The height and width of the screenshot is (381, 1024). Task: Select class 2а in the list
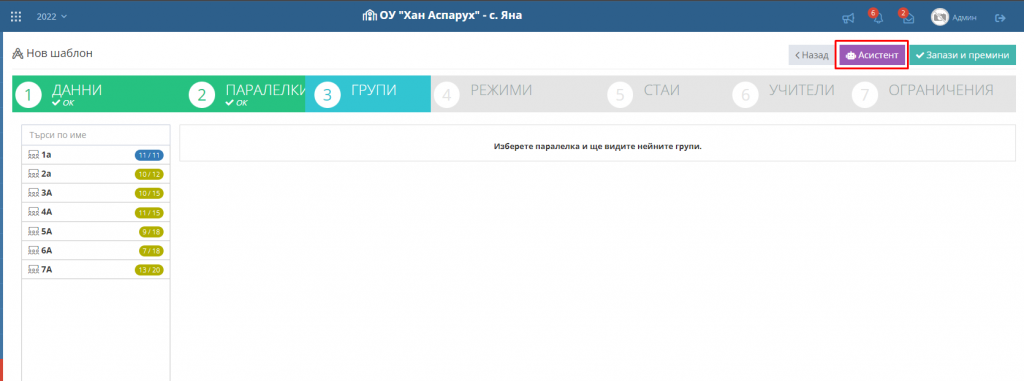(x=96, y=174)
